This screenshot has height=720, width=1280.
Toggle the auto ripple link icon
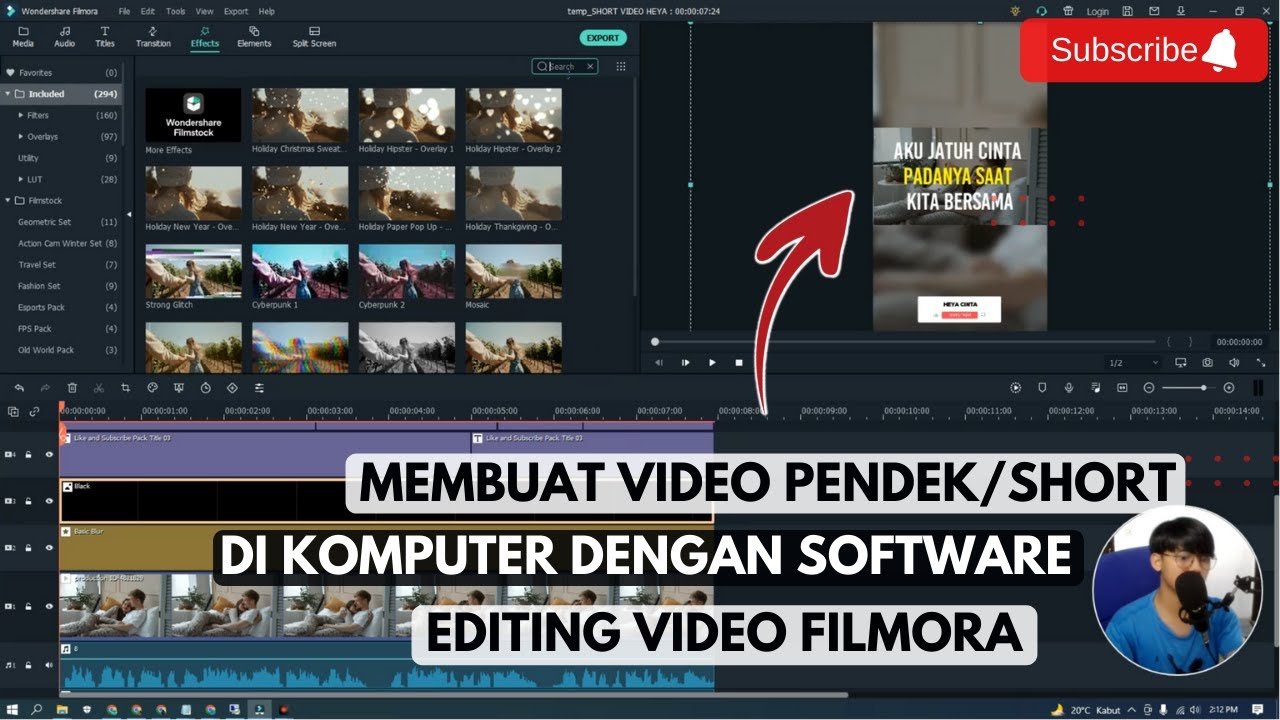(34, 411)
